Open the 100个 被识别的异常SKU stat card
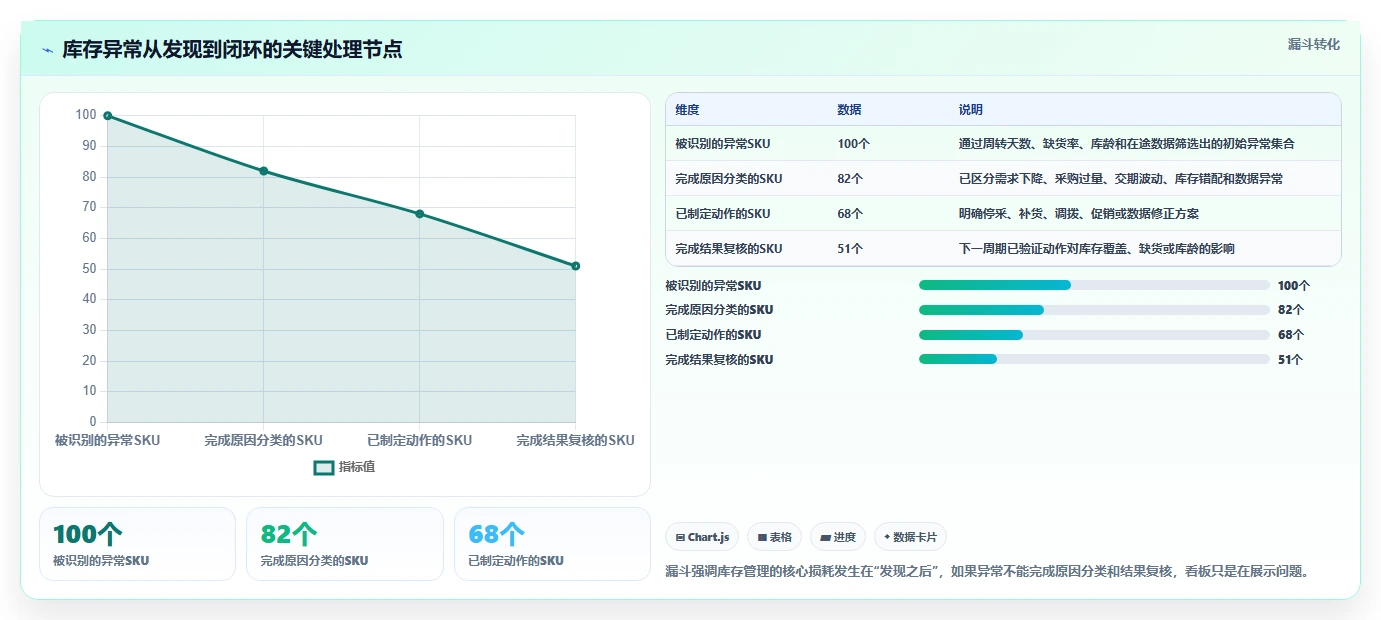The width and height of the screenshot is (1381, 620). [x=137, y=544]
